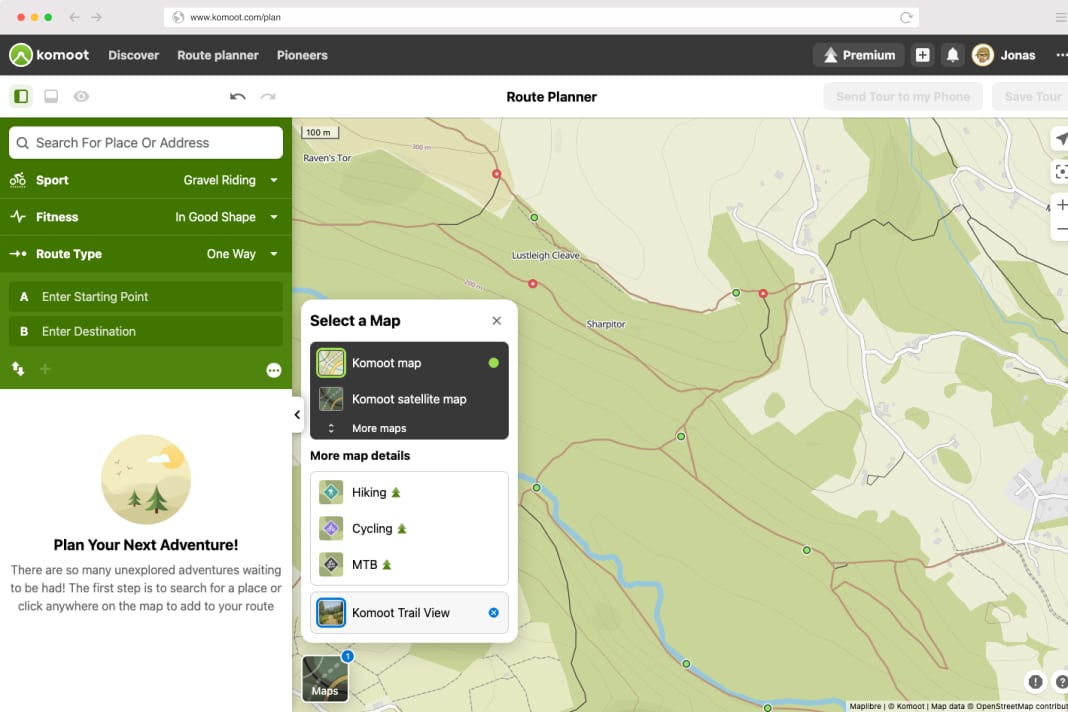Switch to the Pioneers section
The height and width of the screenshot is (712, 1068).
point(302,55)
